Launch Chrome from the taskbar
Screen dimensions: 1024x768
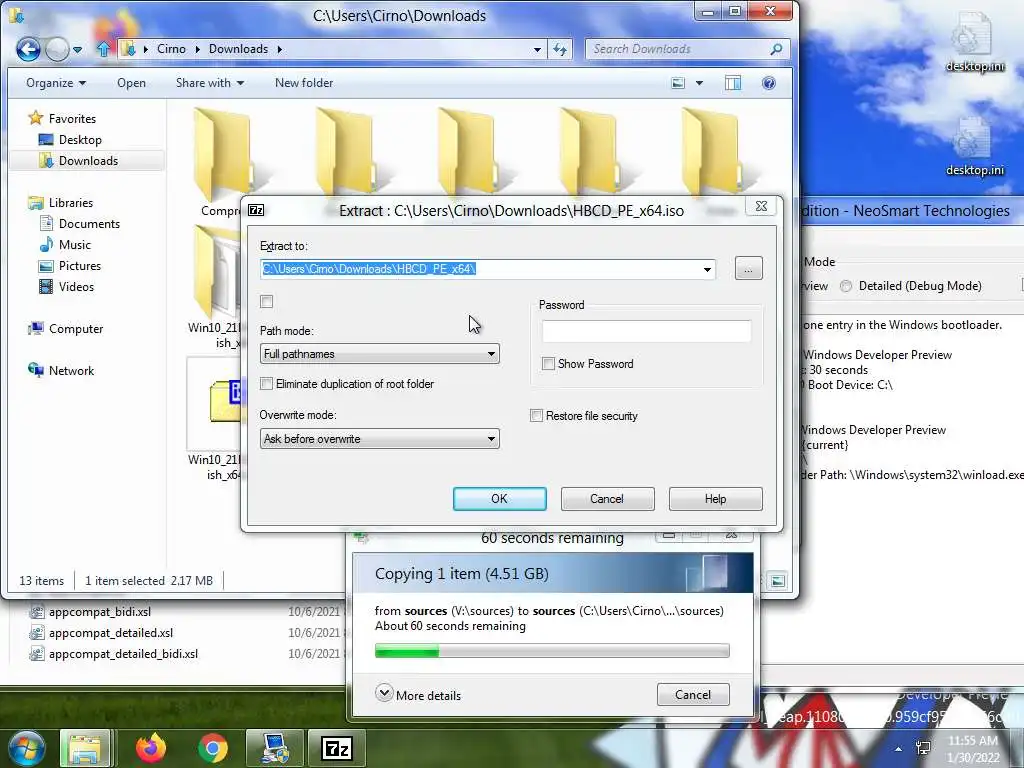212,748
